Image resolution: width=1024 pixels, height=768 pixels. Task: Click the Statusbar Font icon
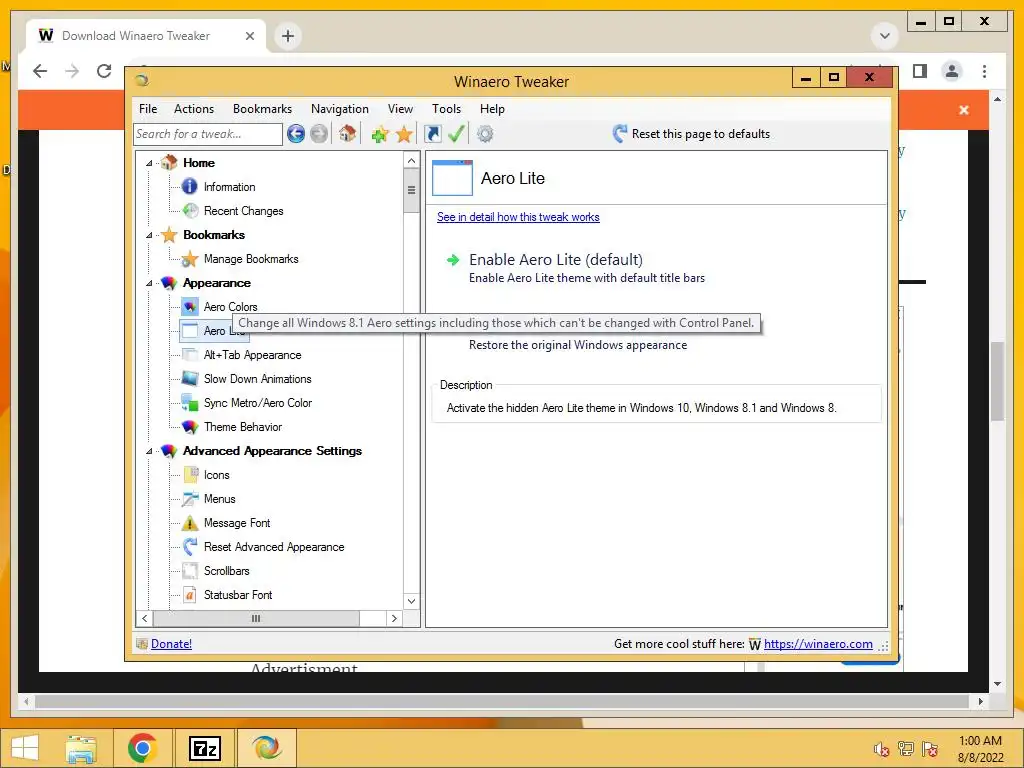pyautogui.click(x=190, y=595)
